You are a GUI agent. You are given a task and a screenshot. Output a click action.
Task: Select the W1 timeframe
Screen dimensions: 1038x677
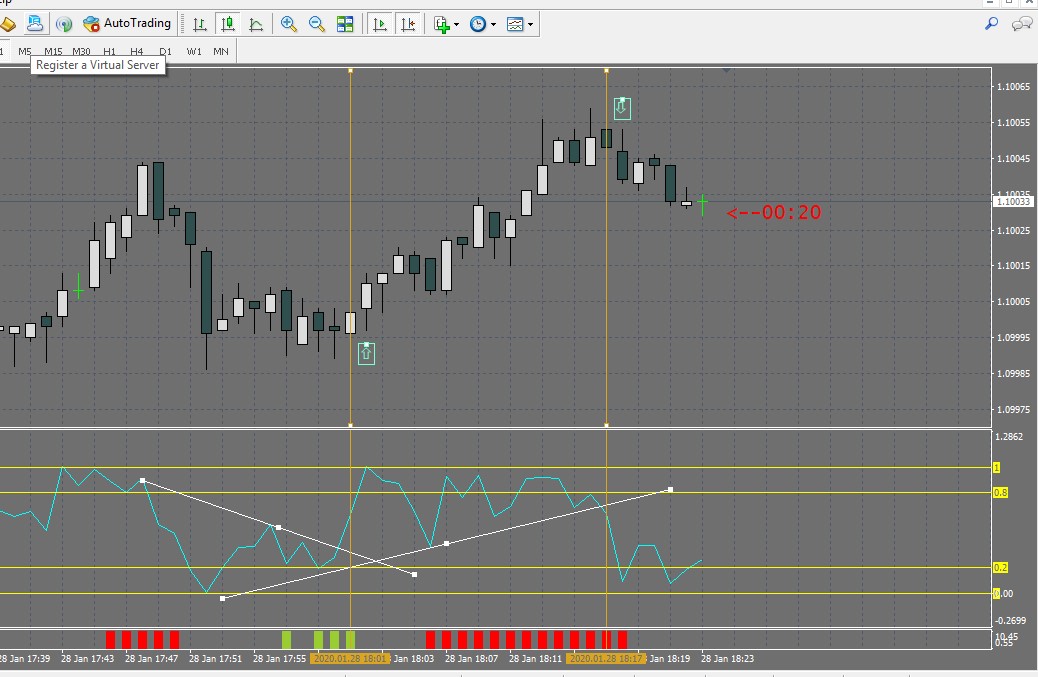(x=193, y=51)
